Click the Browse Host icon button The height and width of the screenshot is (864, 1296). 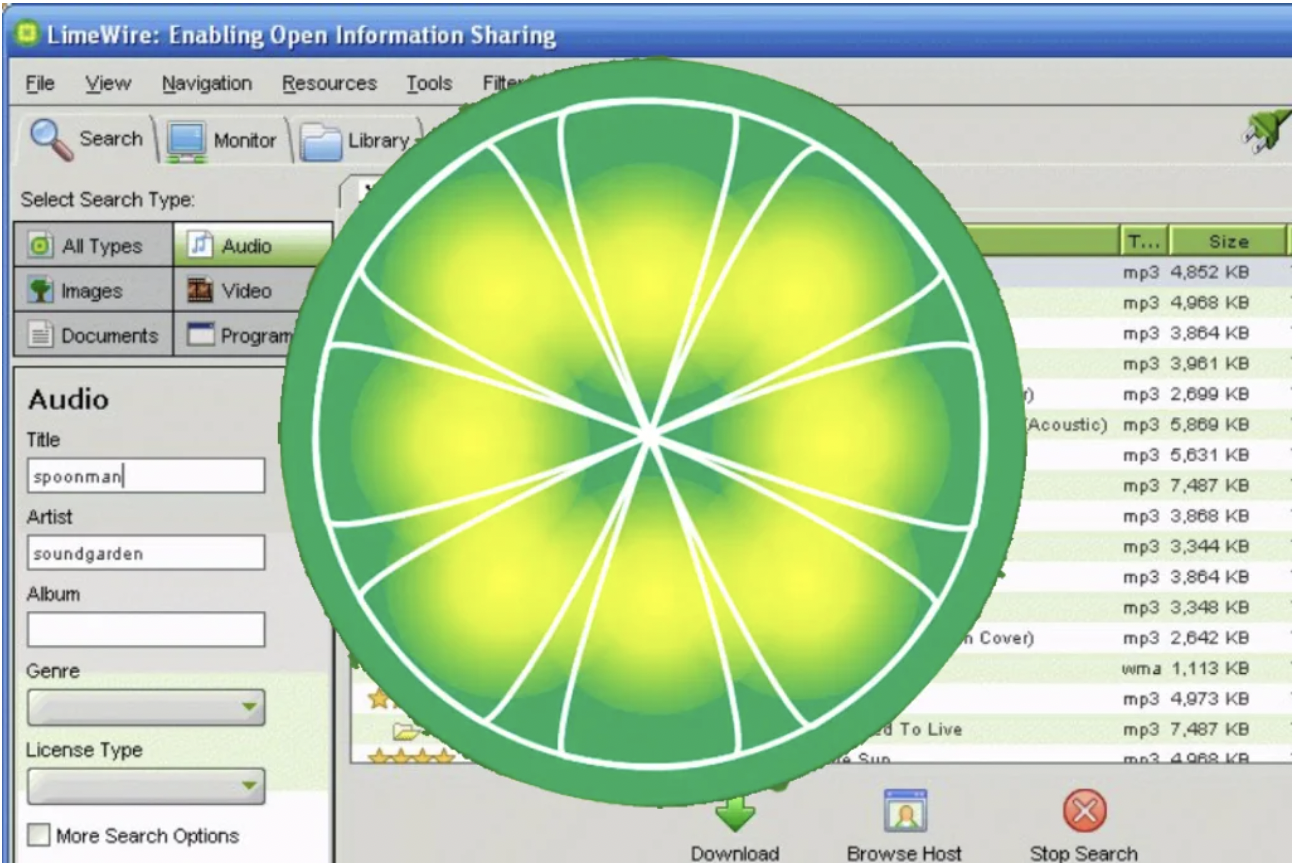tap(905, 811)
